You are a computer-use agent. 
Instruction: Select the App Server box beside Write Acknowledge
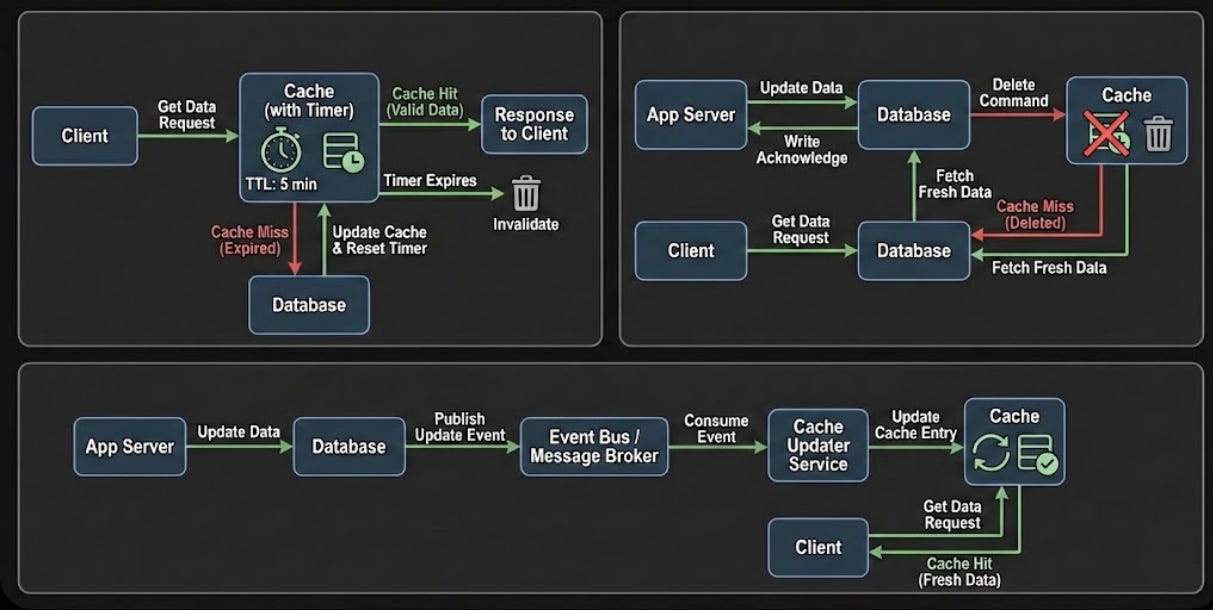click(690, 115)
